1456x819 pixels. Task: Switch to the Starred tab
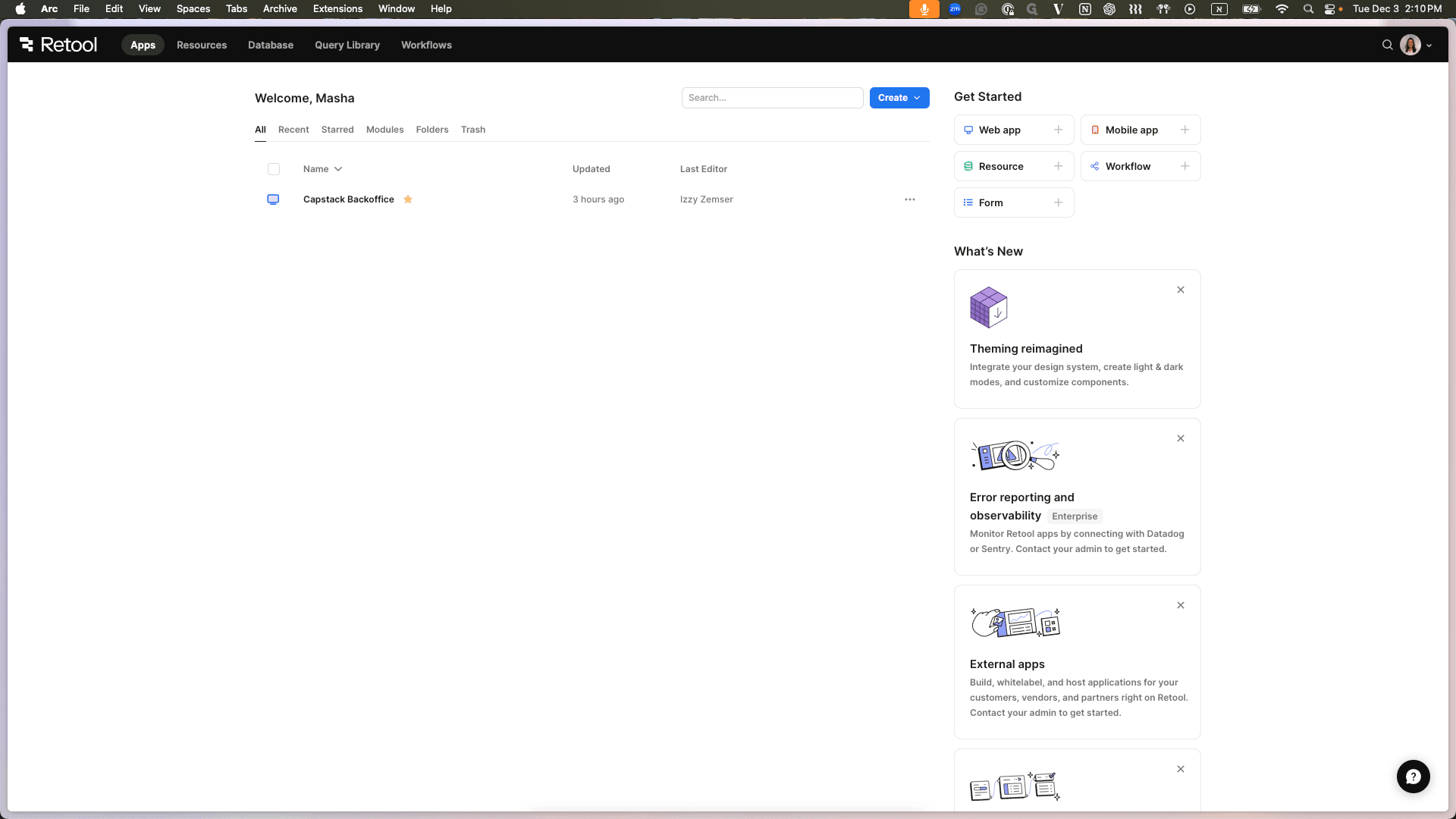coord(337,130)
